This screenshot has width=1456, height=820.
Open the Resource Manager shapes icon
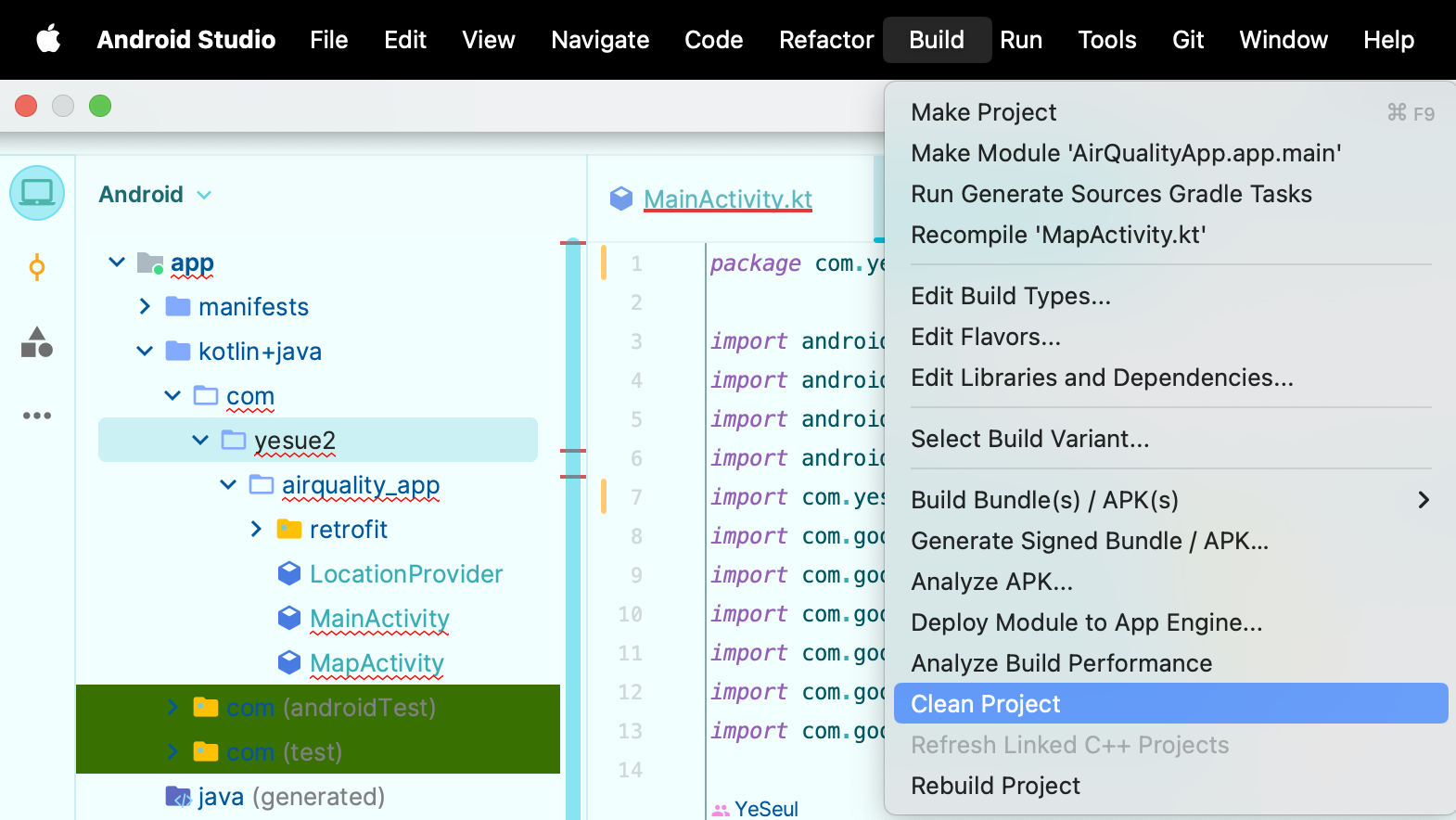[x=37, y=342]
